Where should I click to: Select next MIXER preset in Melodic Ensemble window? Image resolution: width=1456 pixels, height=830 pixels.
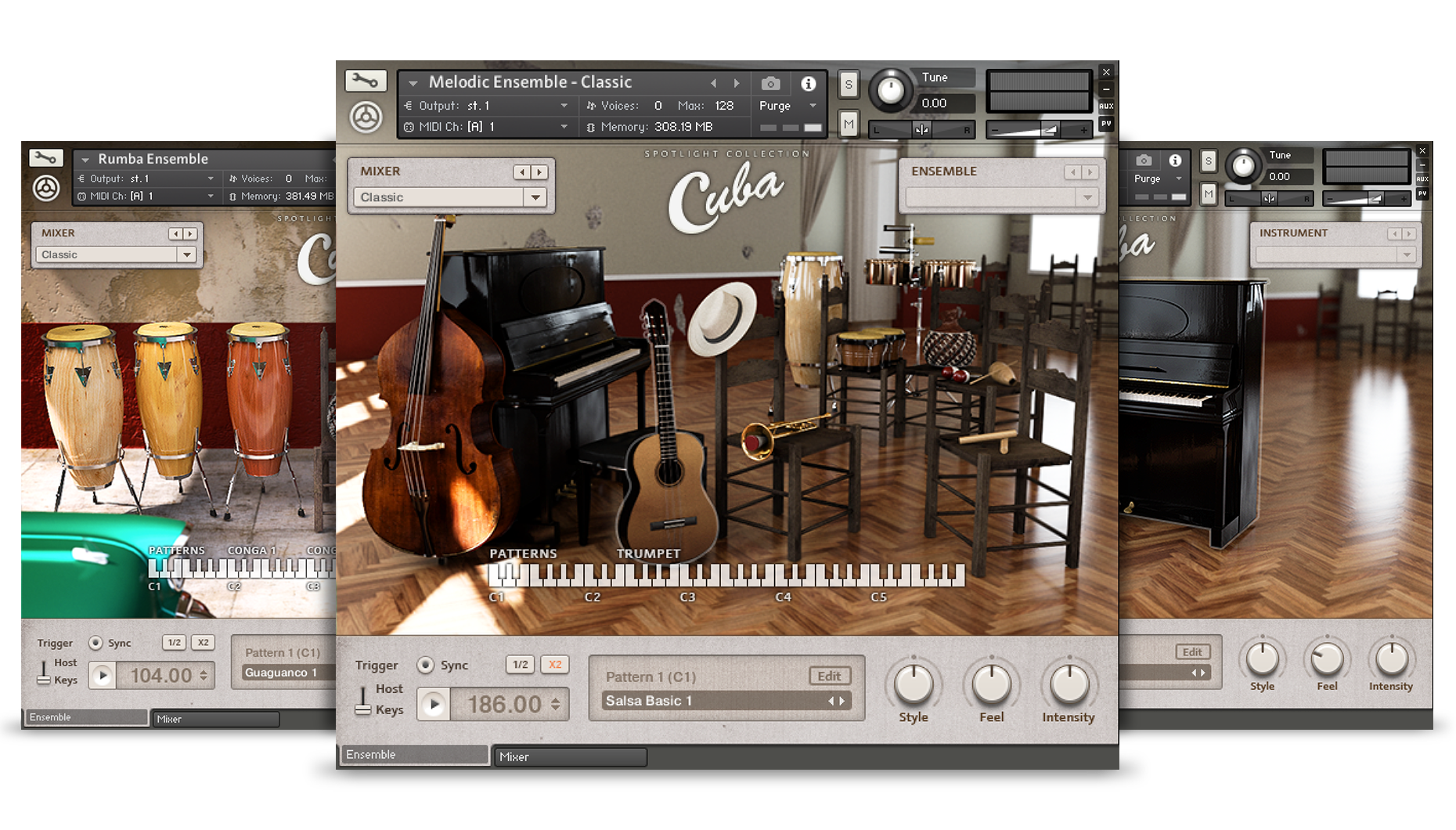click(x=539, y=172)
